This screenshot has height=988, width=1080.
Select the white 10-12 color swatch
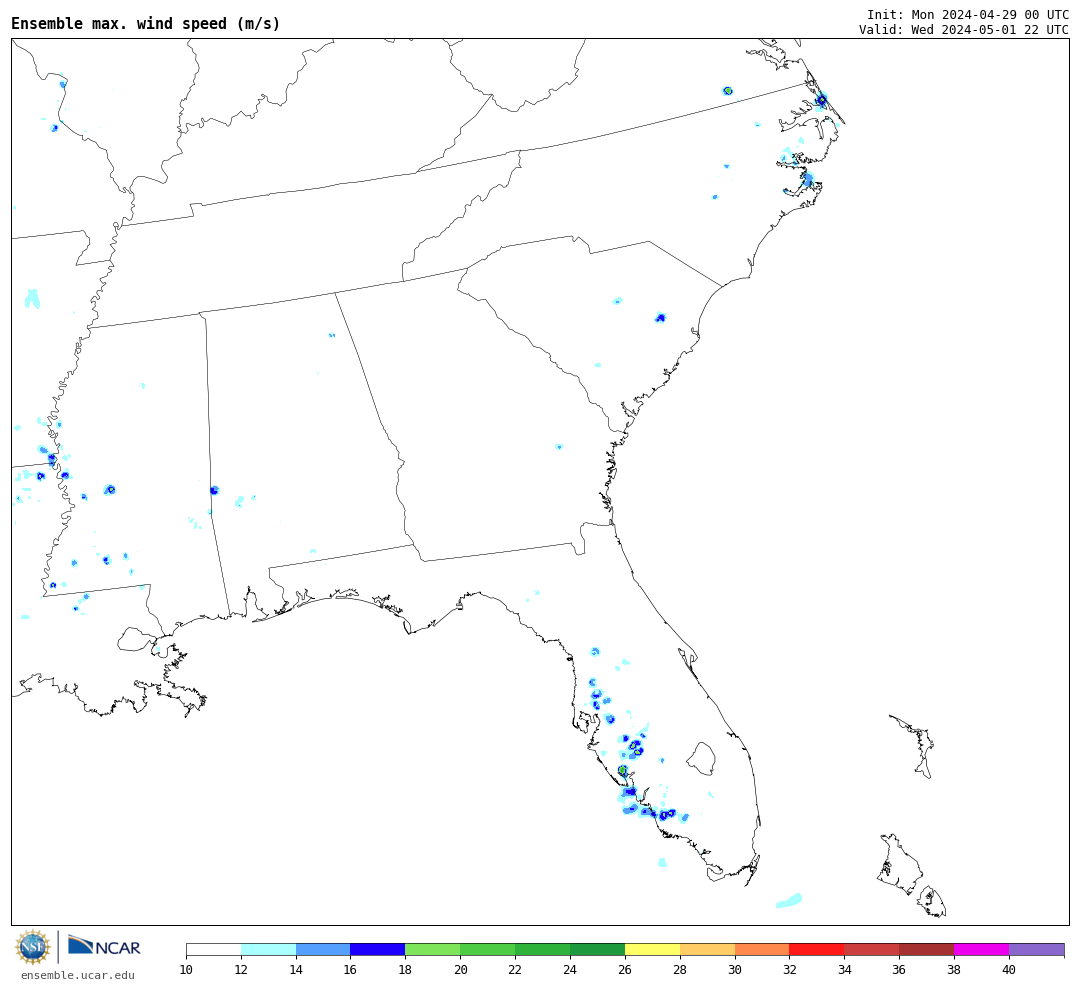click(214, 950)
